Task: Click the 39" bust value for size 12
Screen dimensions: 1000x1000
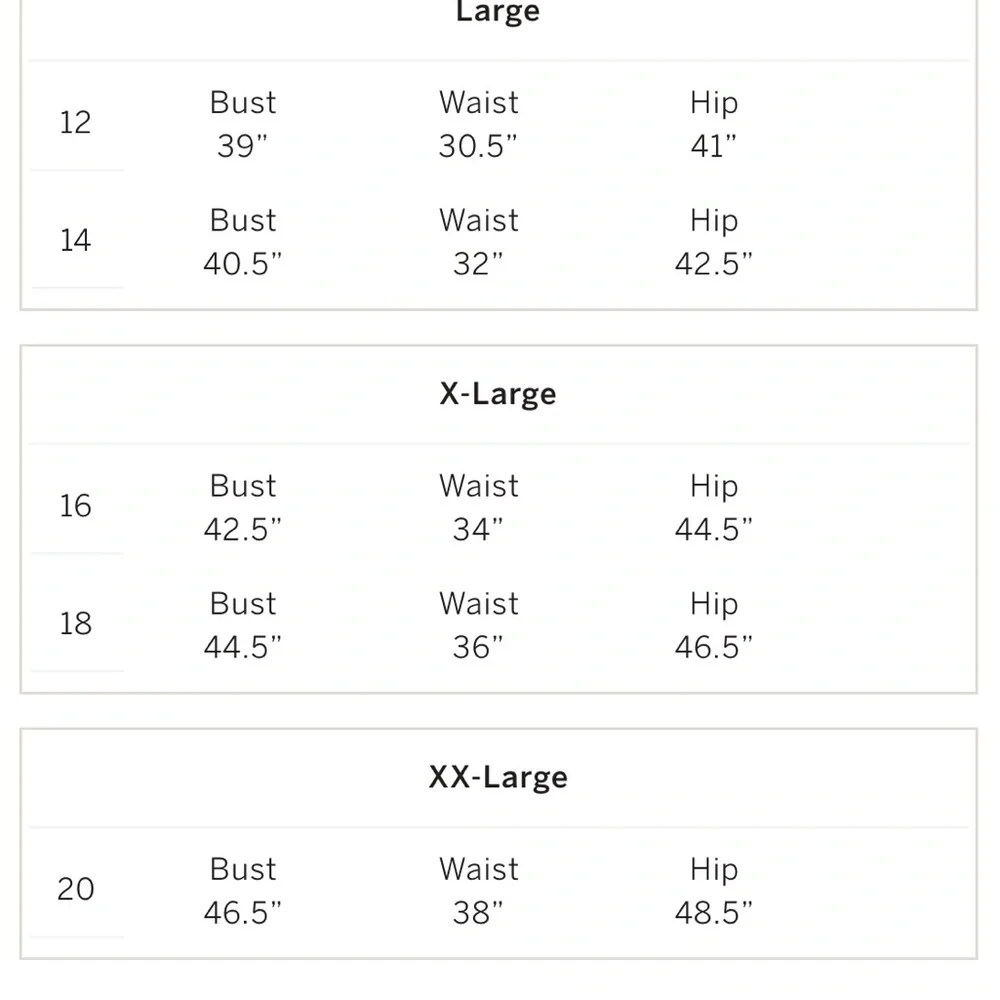Action: click(242, 146)
